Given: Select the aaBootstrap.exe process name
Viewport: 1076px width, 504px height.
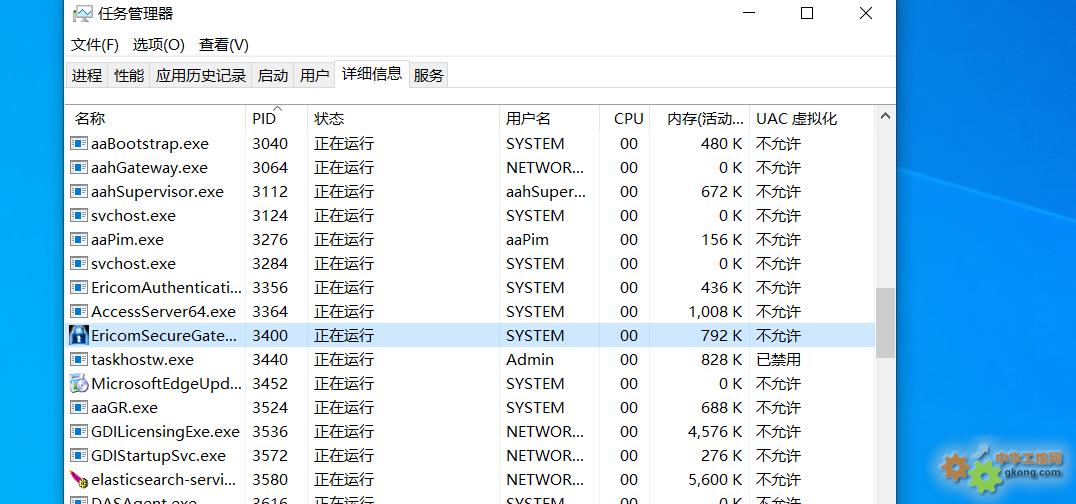Looking at the screenshot, I should pos(150,144).
